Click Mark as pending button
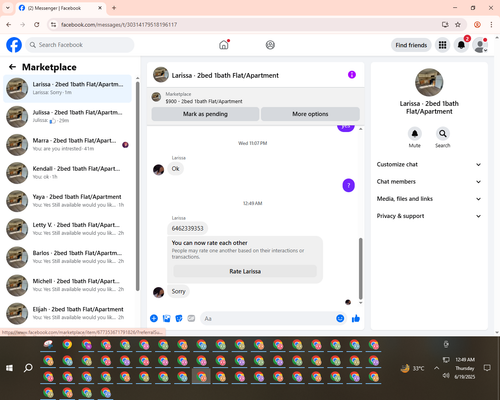500x400 pixels. pos(205,114)
